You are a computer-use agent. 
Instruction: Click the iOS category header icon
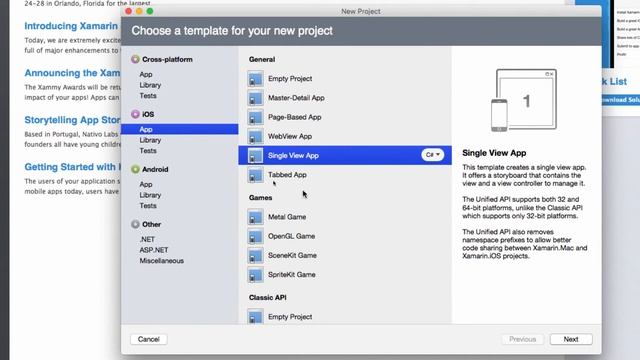(x=135, y=114)
